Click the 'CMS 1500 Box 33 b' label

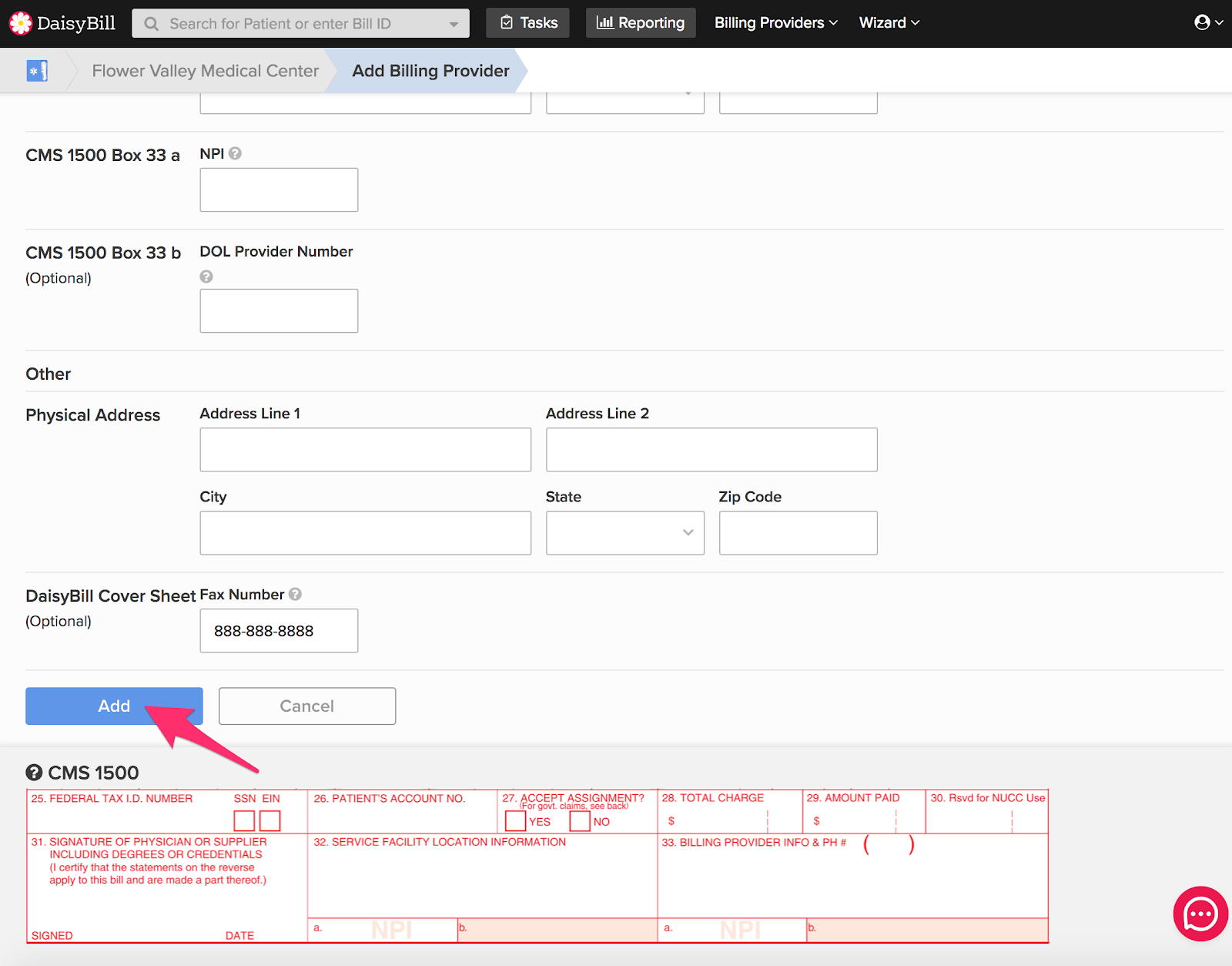(103, 253)
